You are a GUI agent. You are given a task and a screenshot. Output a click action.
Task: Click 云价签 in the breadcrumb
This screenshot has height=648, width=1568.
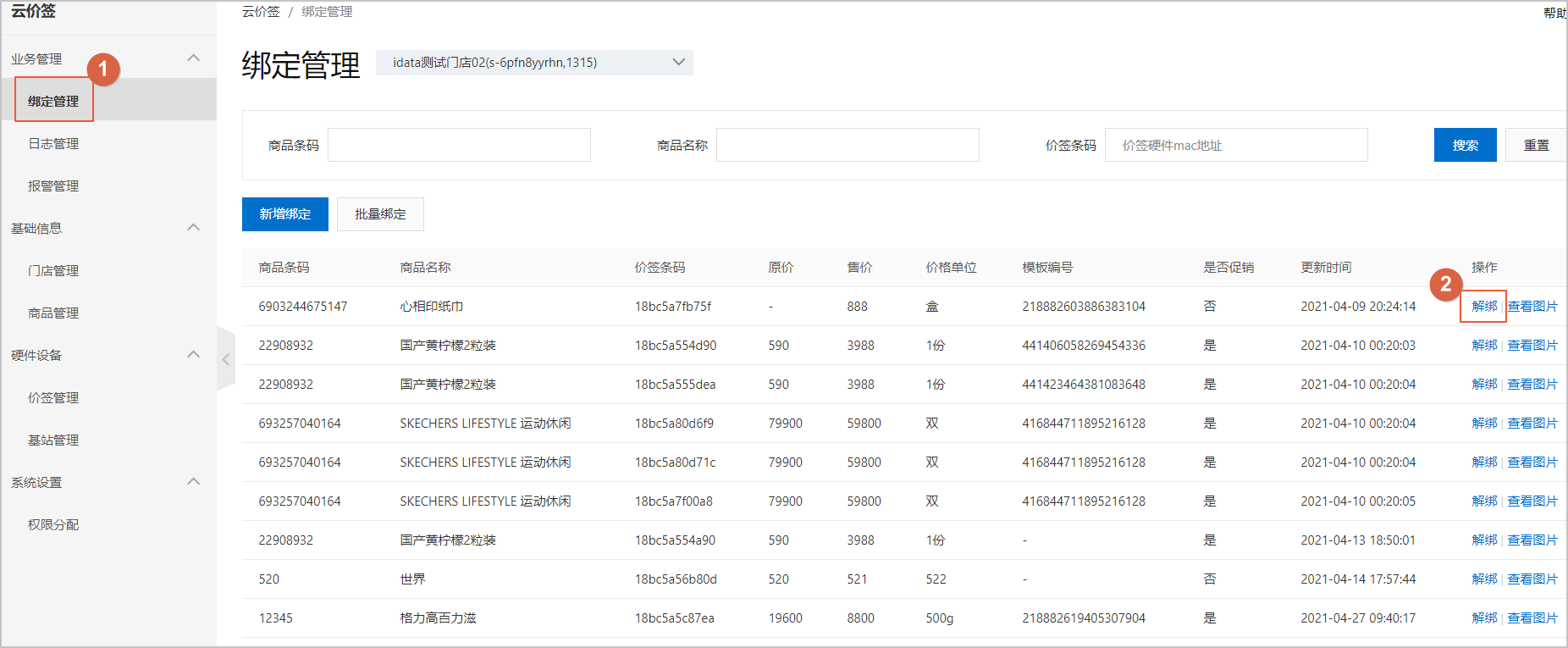coord(261,12)
